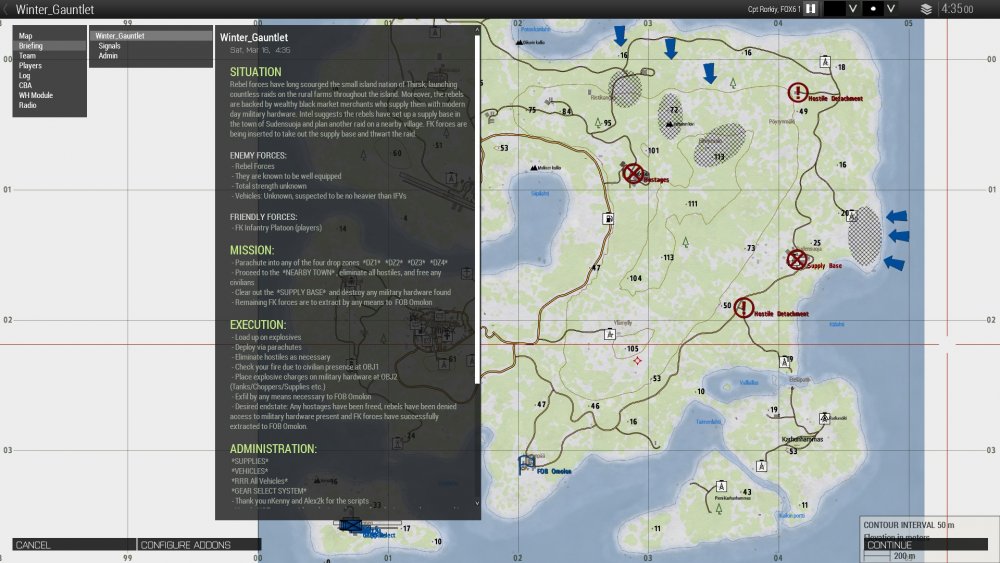Select the southern Hostile Detachment warning marker
Image resolution: width=1000 pixels, height=563 pixels.
(x=744, y=308)
